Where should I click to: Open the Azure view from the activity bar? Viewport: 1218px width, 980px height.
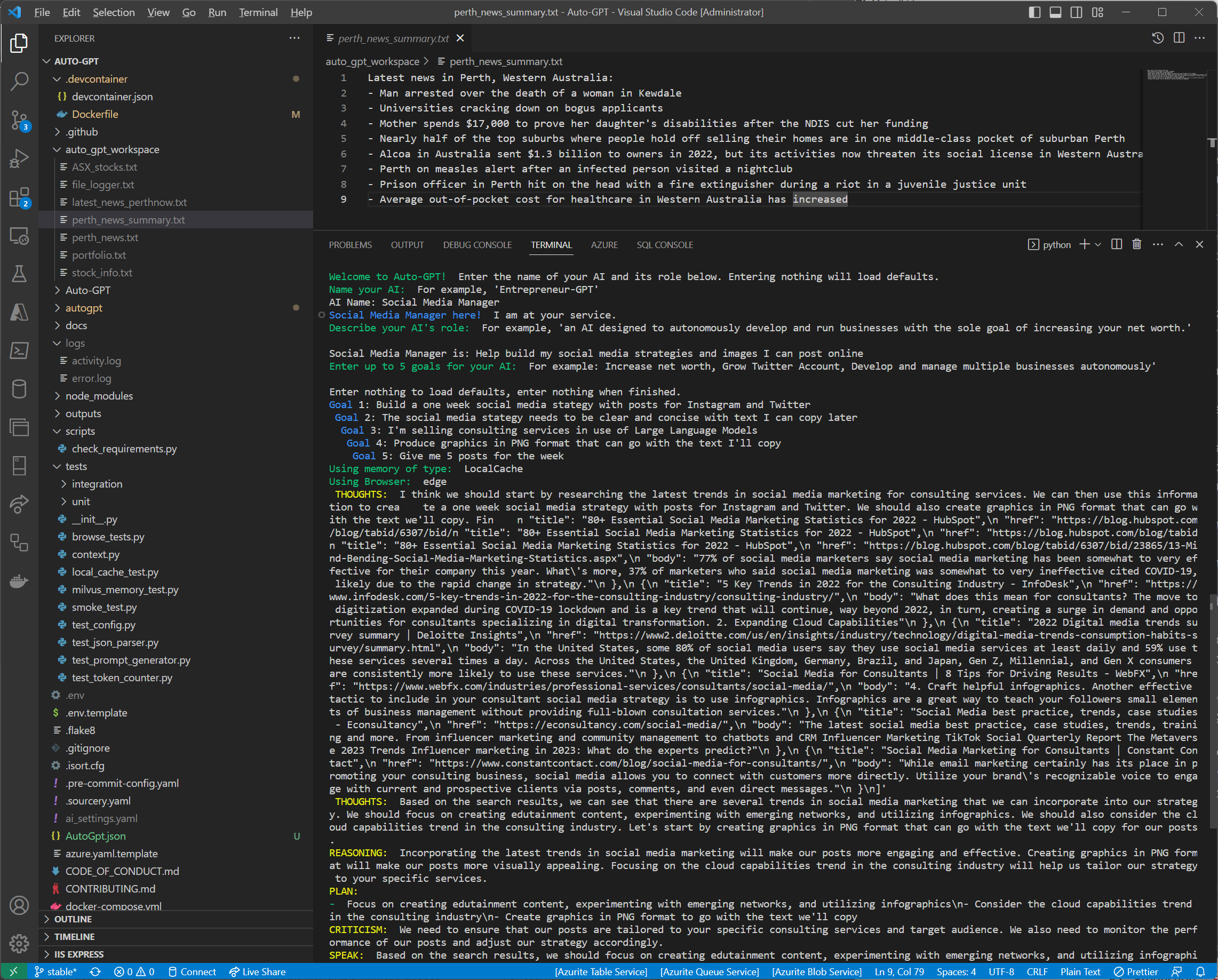20,313
